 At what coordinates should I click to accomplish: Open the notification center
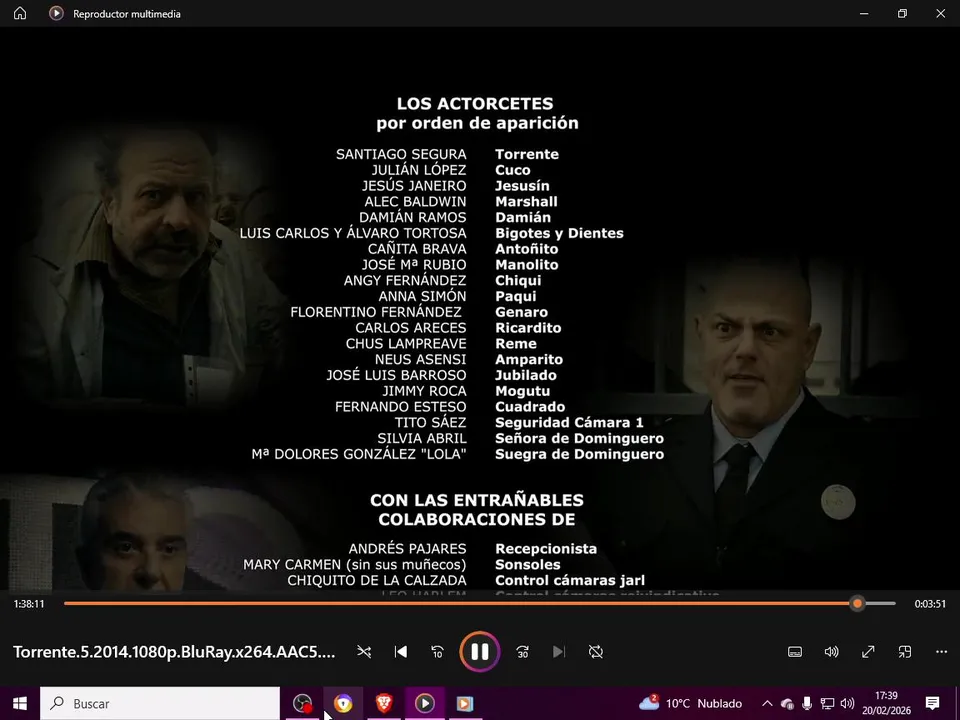(x=932, y=703)
